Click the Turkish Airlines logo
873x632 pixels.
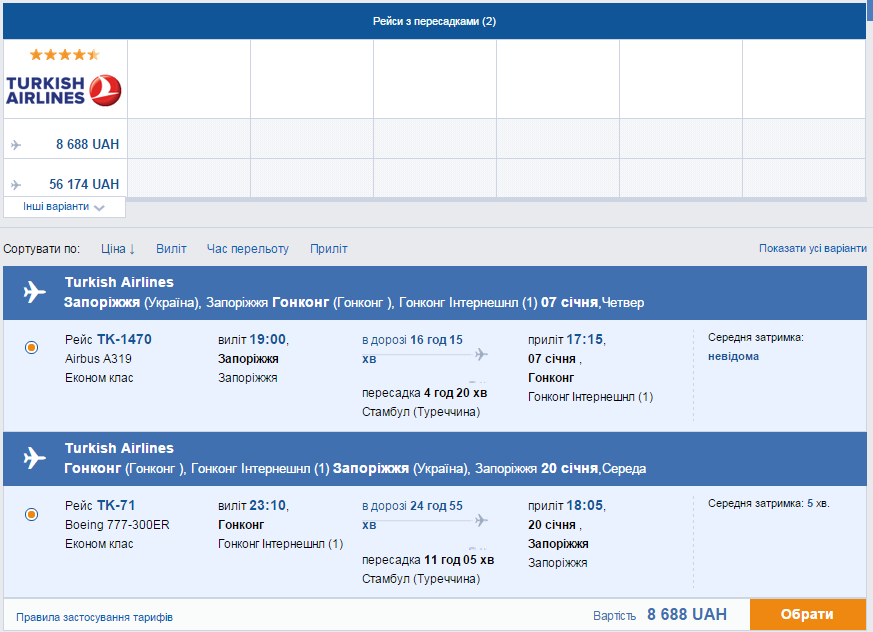coord(63,90)
